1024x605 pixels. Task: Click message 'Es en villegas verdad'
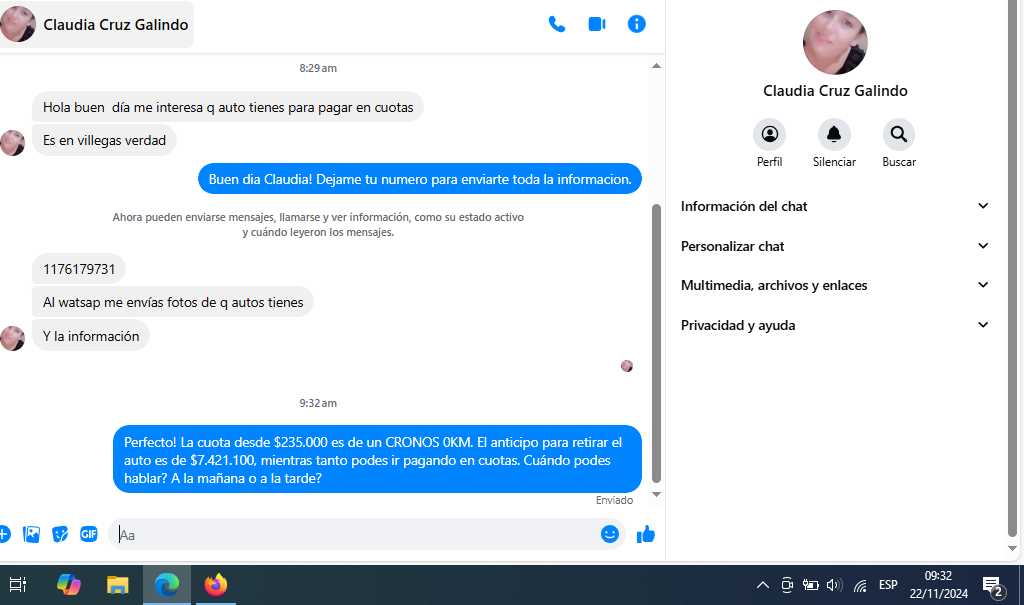click(x=104, y=140)
